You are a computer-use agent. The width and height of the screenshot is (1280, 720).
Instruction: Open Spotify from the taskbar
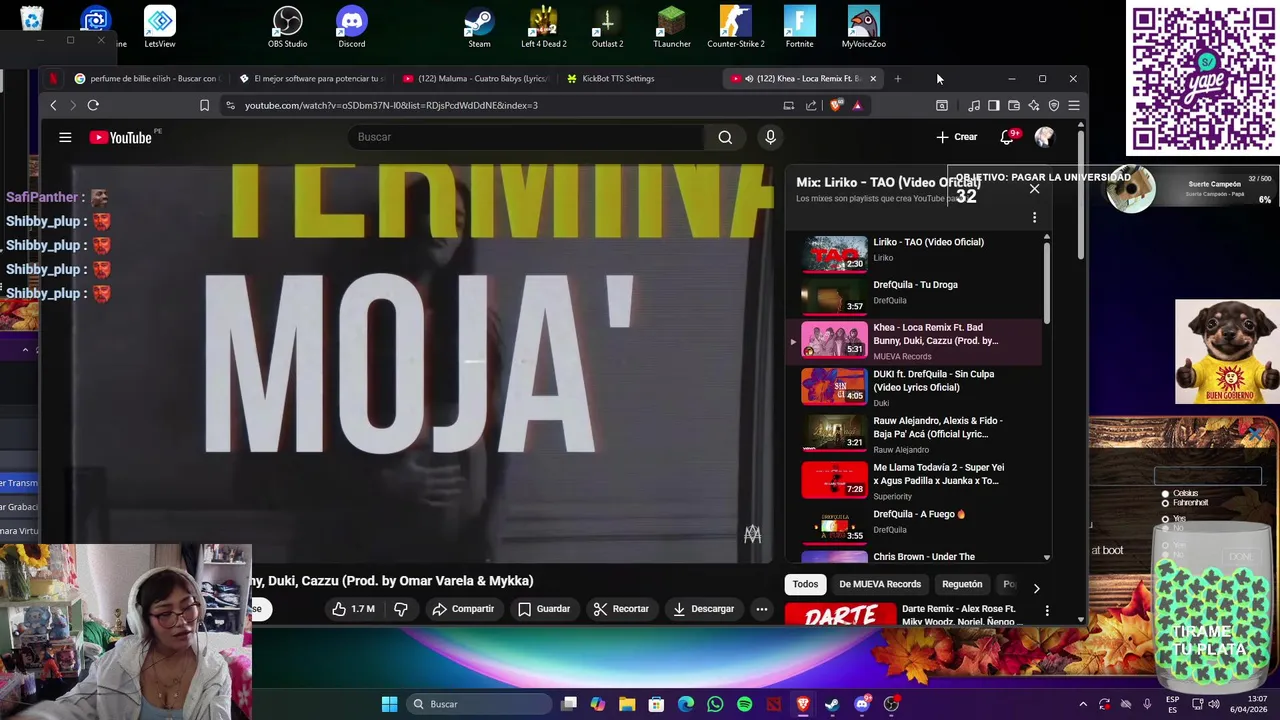(x=744, y=704)
